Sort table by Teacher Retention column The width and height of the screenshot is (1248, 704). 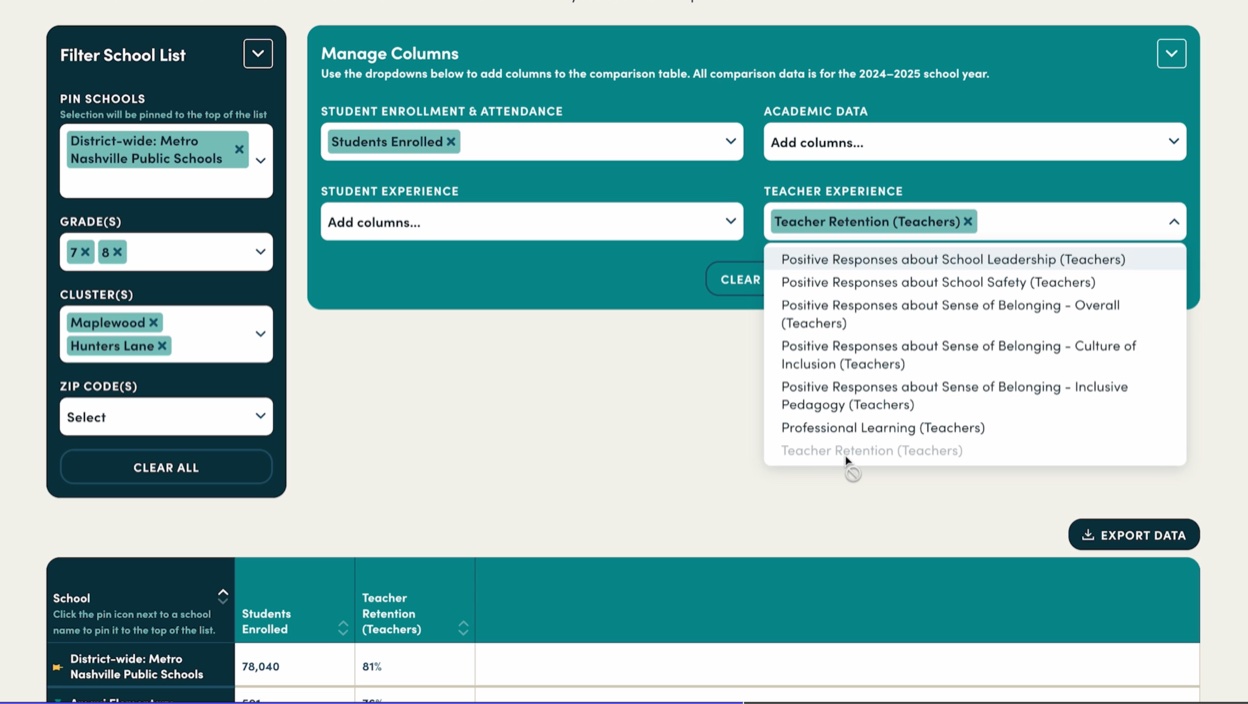pos(463,628)
